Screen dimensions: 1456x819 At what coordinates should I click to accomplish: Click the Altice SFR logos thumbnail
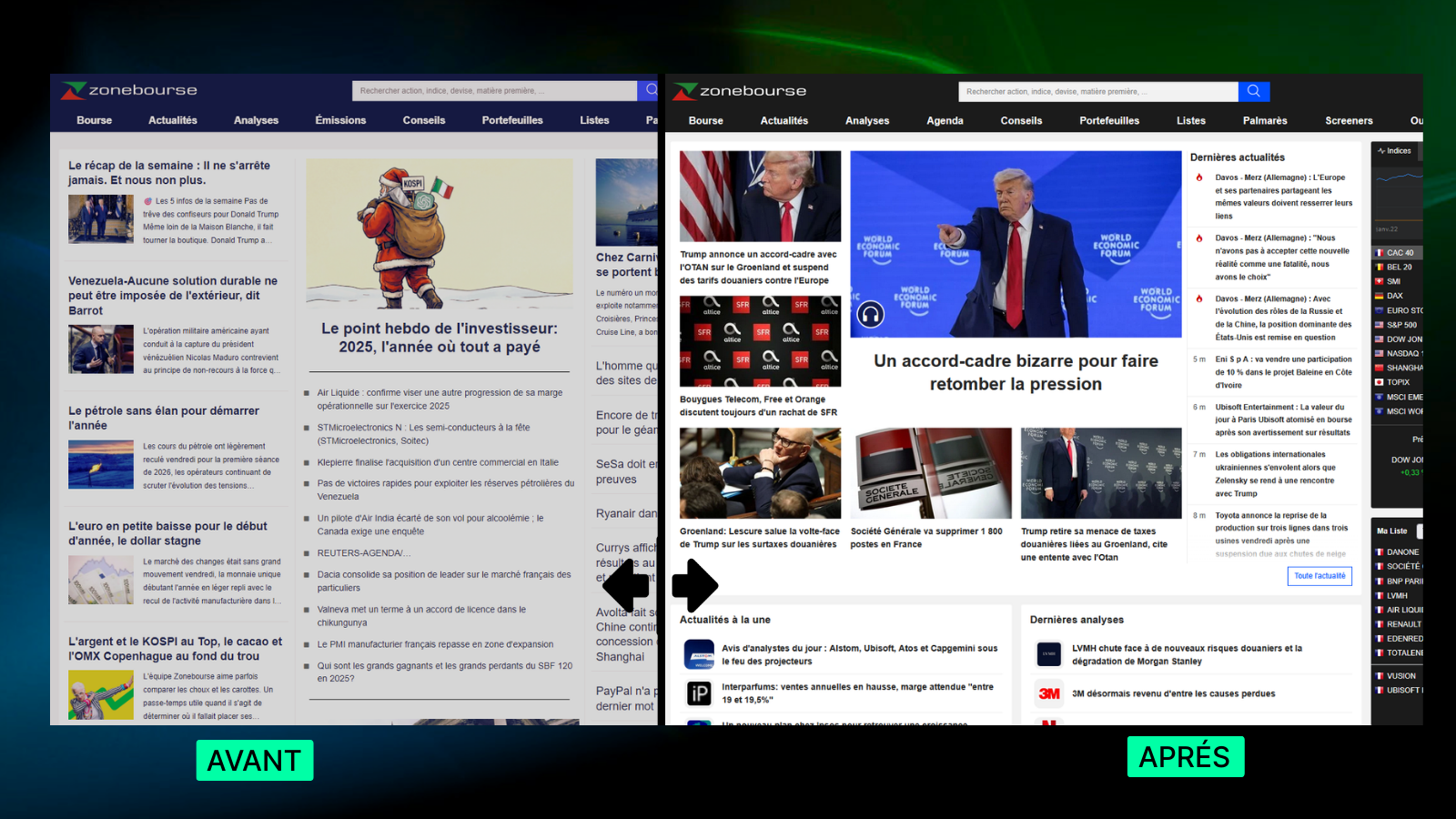click(760, 341)
